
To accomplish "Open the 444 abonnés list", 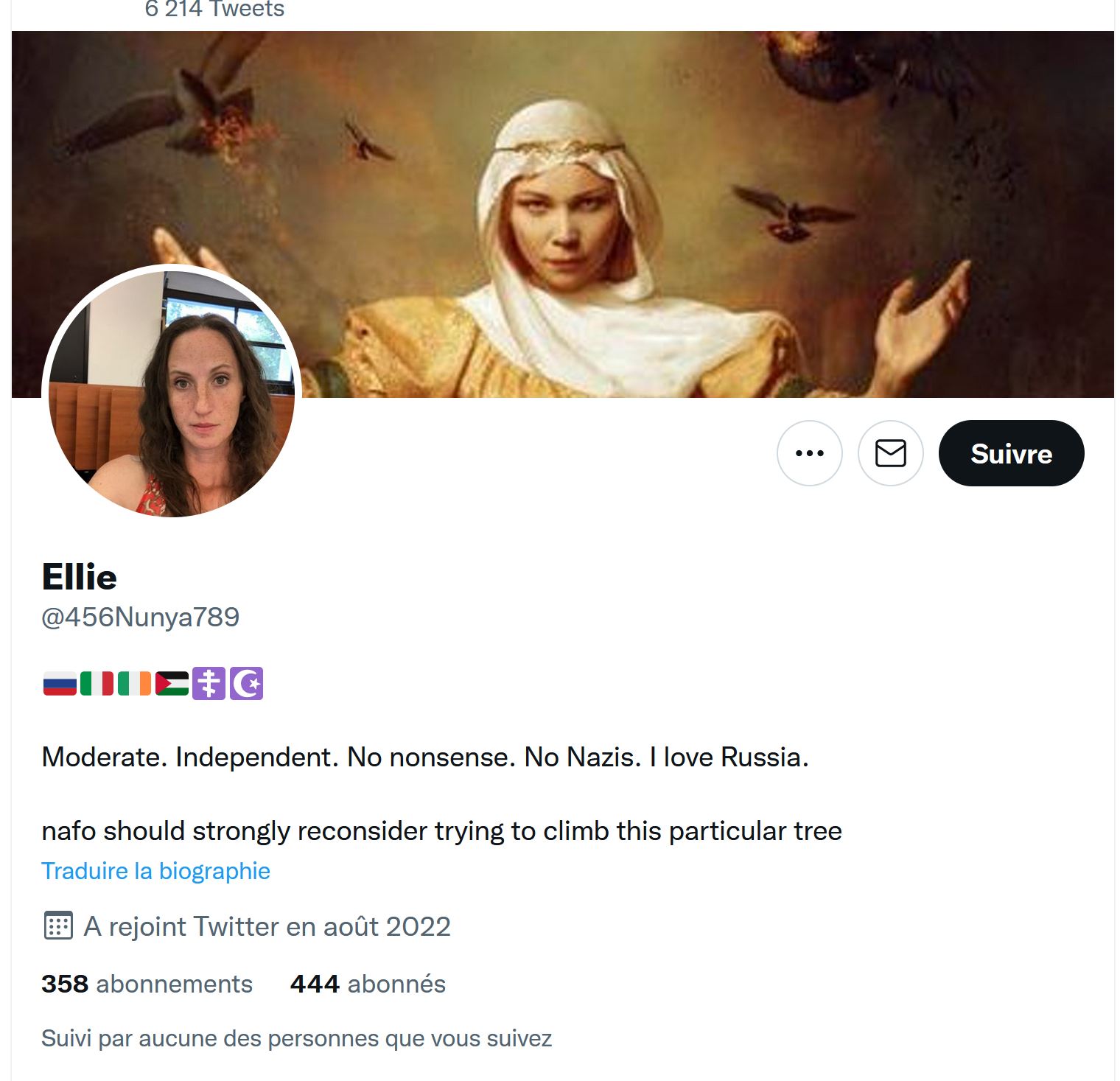I will (x=368, y=984).
